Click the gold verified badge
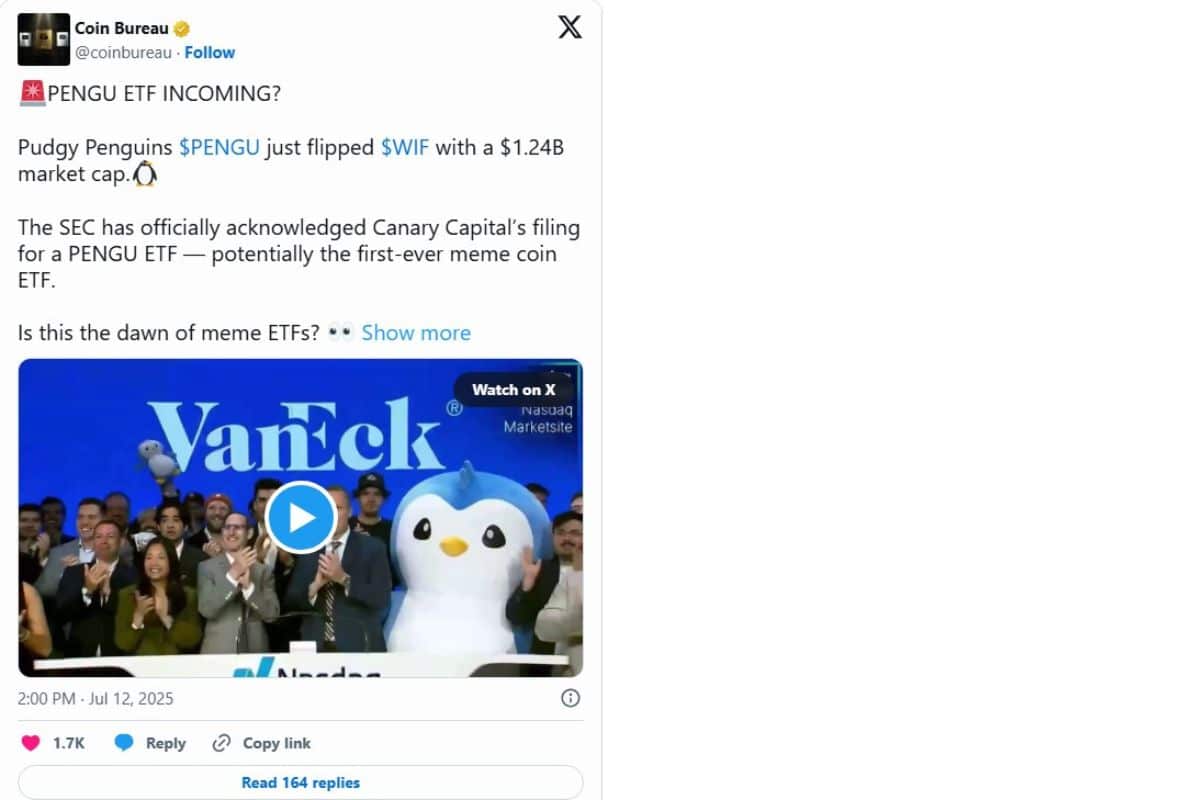1200x800 pixels. click(182, 28)
